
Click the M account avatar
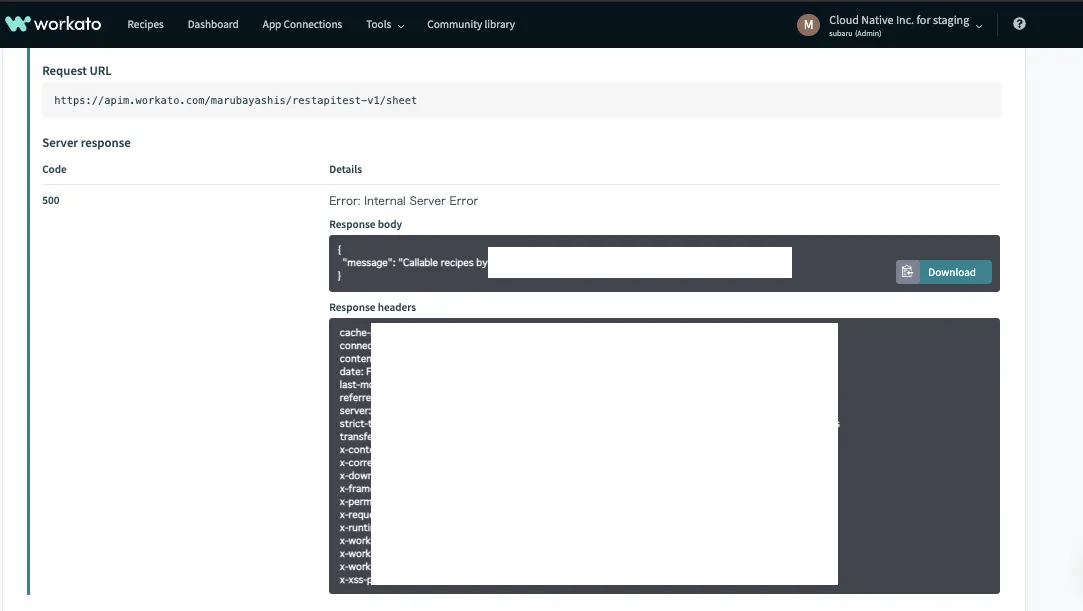(x=808, y=25)
